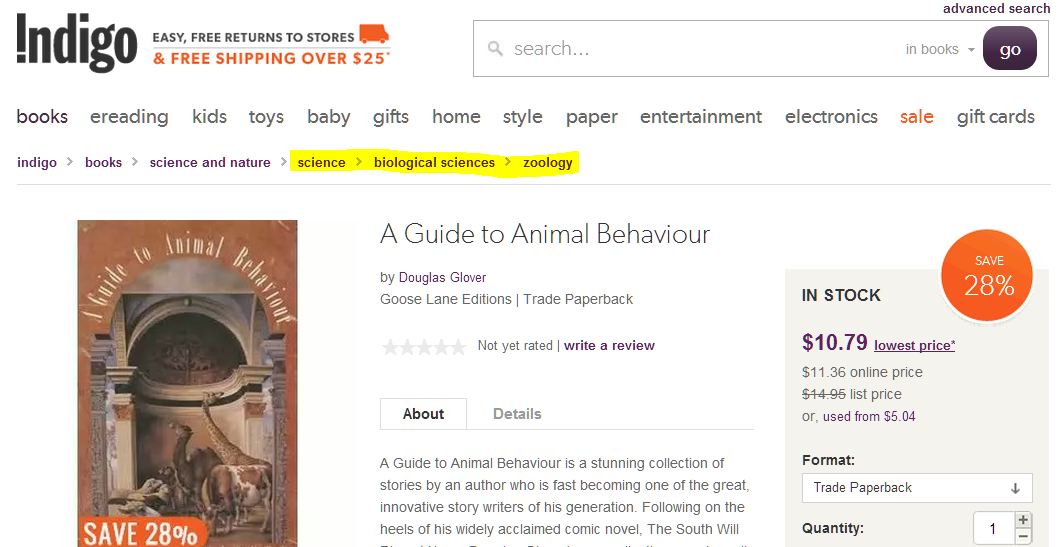
Task: Open the advanced search link
Action: [996, 9]
